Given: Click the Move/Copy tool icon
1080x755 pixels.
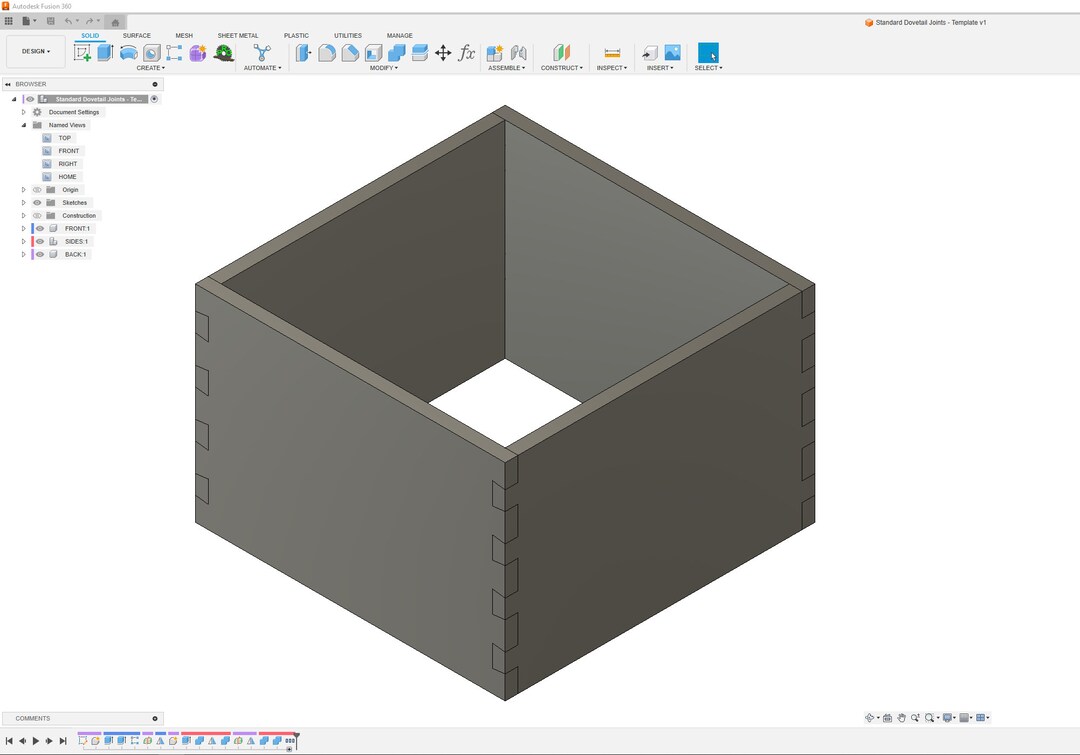Looking at the screenshot, I should pyautogui.click(x=444, y=52).
